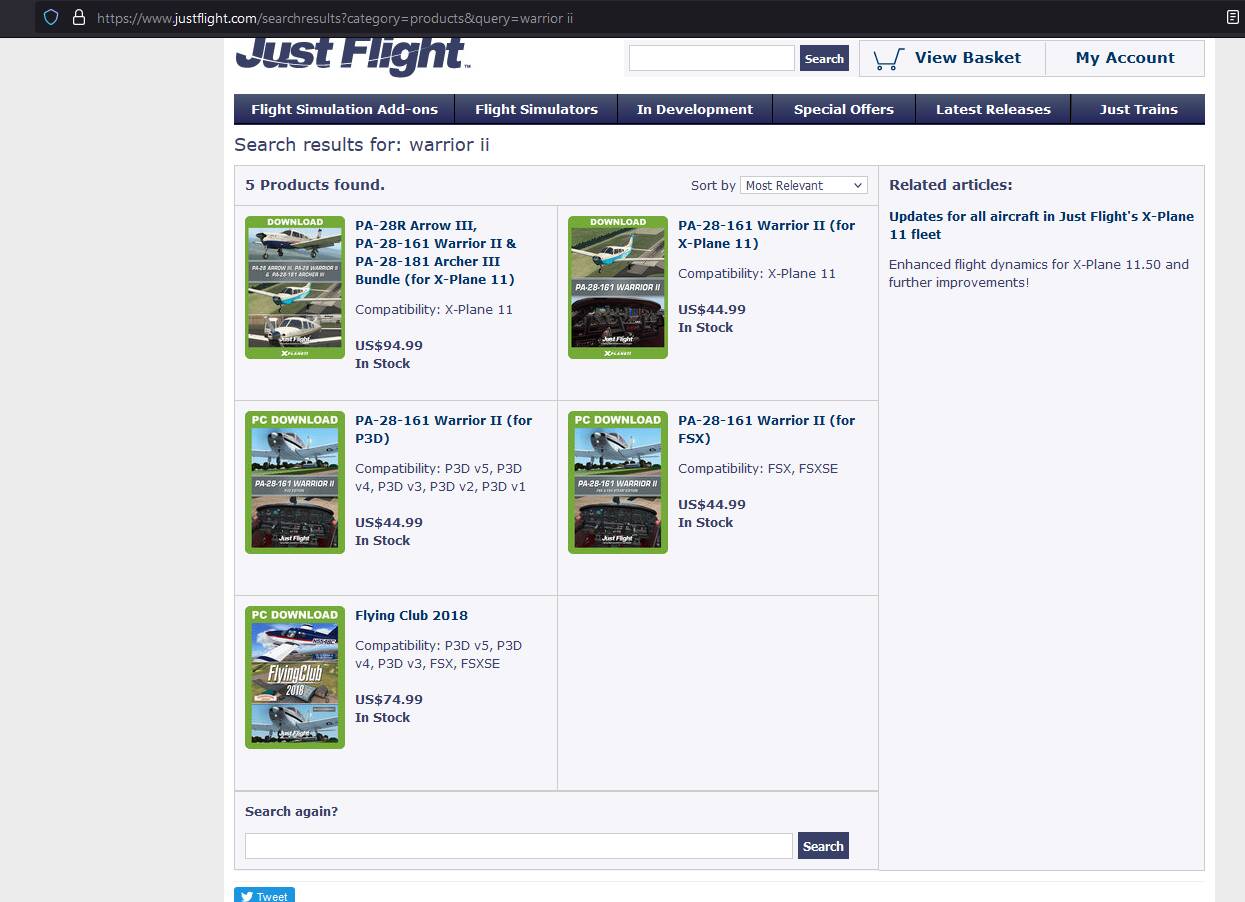Open the X-Plane 11 fleet updates article
This screenshot has height=902, width=1245.
tap(1041, 225)
